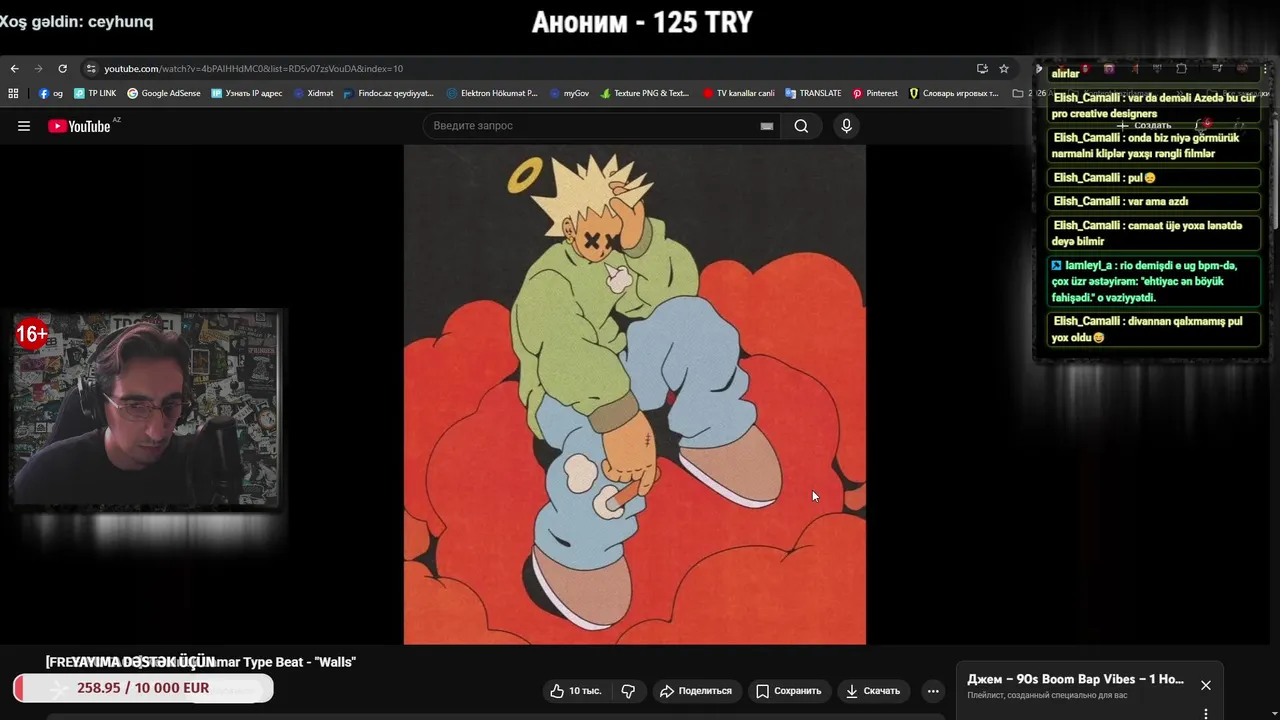Image resolution: width=1280 pixels, height=720 pixels.
Task: Open the Словарь игровых bookmark
Action: pyautogui.click(x=953, y=93)
